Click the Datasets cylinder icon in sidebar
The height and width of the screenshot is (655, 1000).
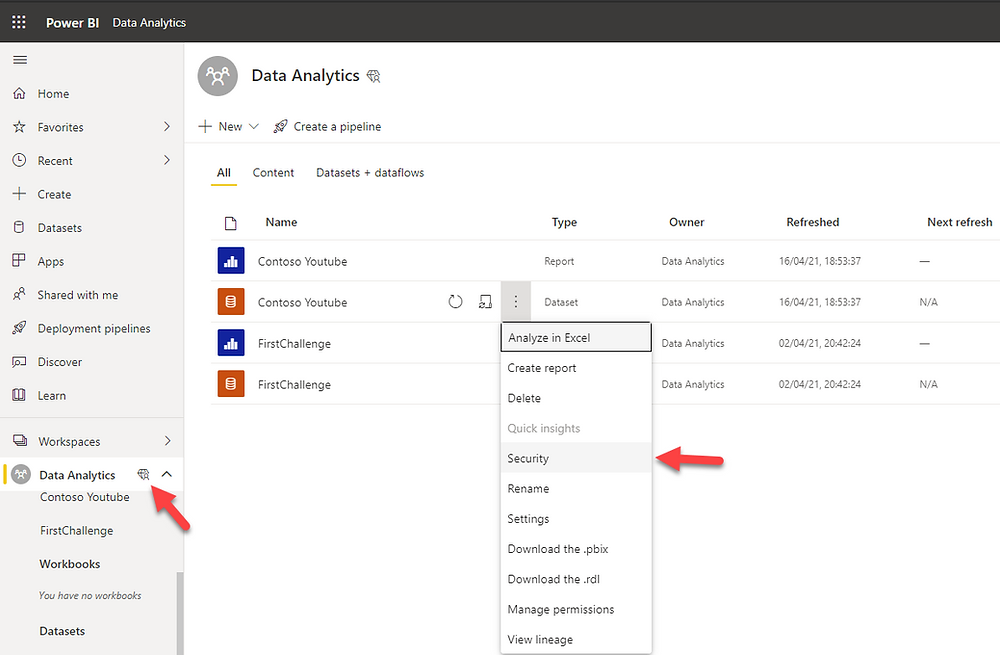20,227
